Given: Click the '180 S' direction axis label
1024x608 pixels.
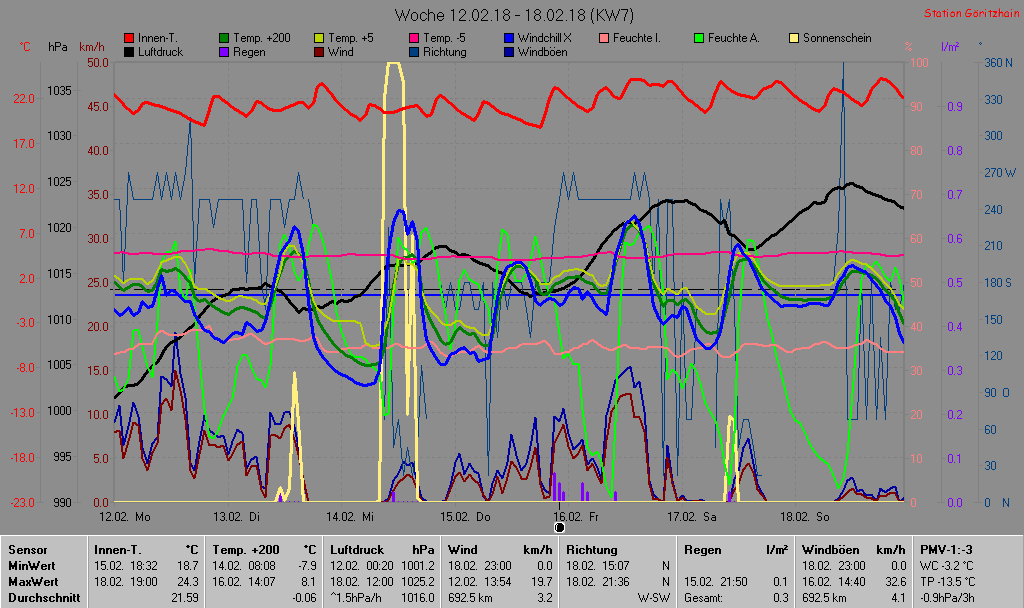Looking at the screenshot, I should [x=997, y=283].
